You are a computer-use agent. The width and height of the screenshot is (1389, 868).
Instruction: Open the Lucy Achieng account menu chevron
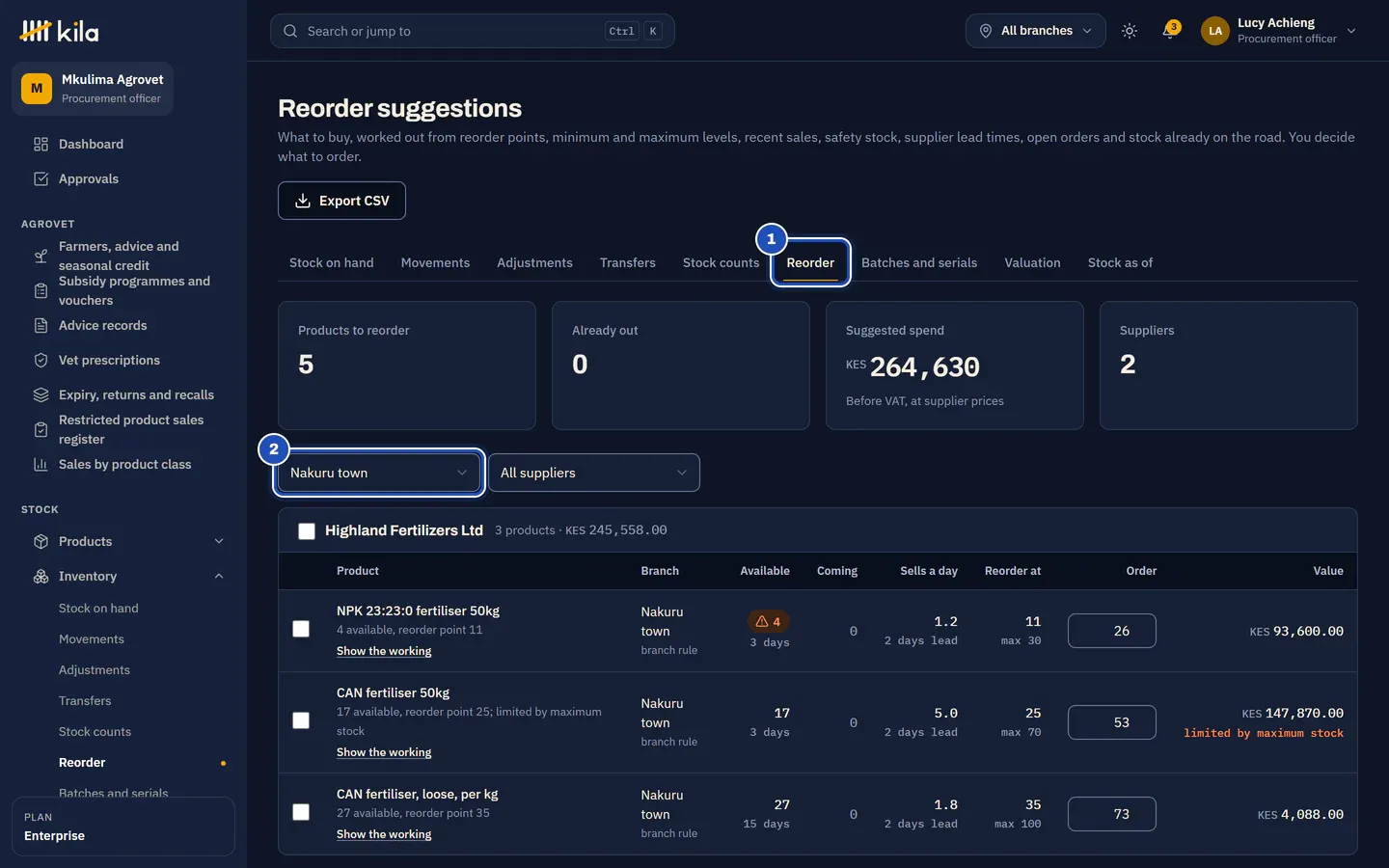point(1351,31)
